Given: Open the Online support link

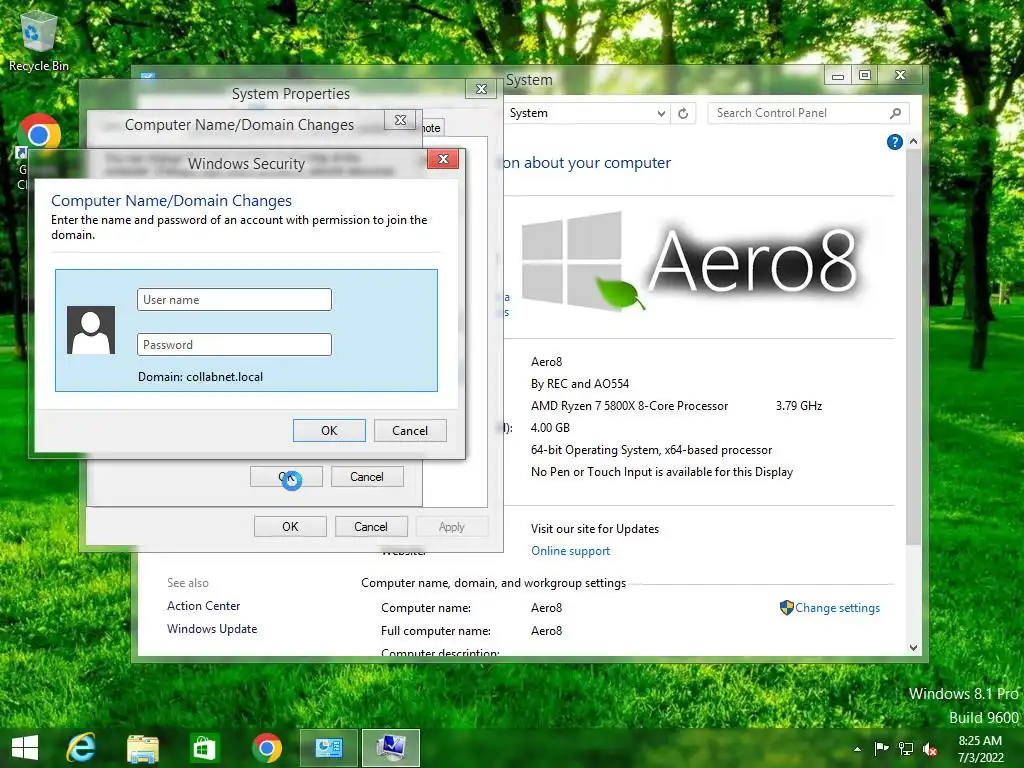Looking at the screenshot, I should [570, 551].
